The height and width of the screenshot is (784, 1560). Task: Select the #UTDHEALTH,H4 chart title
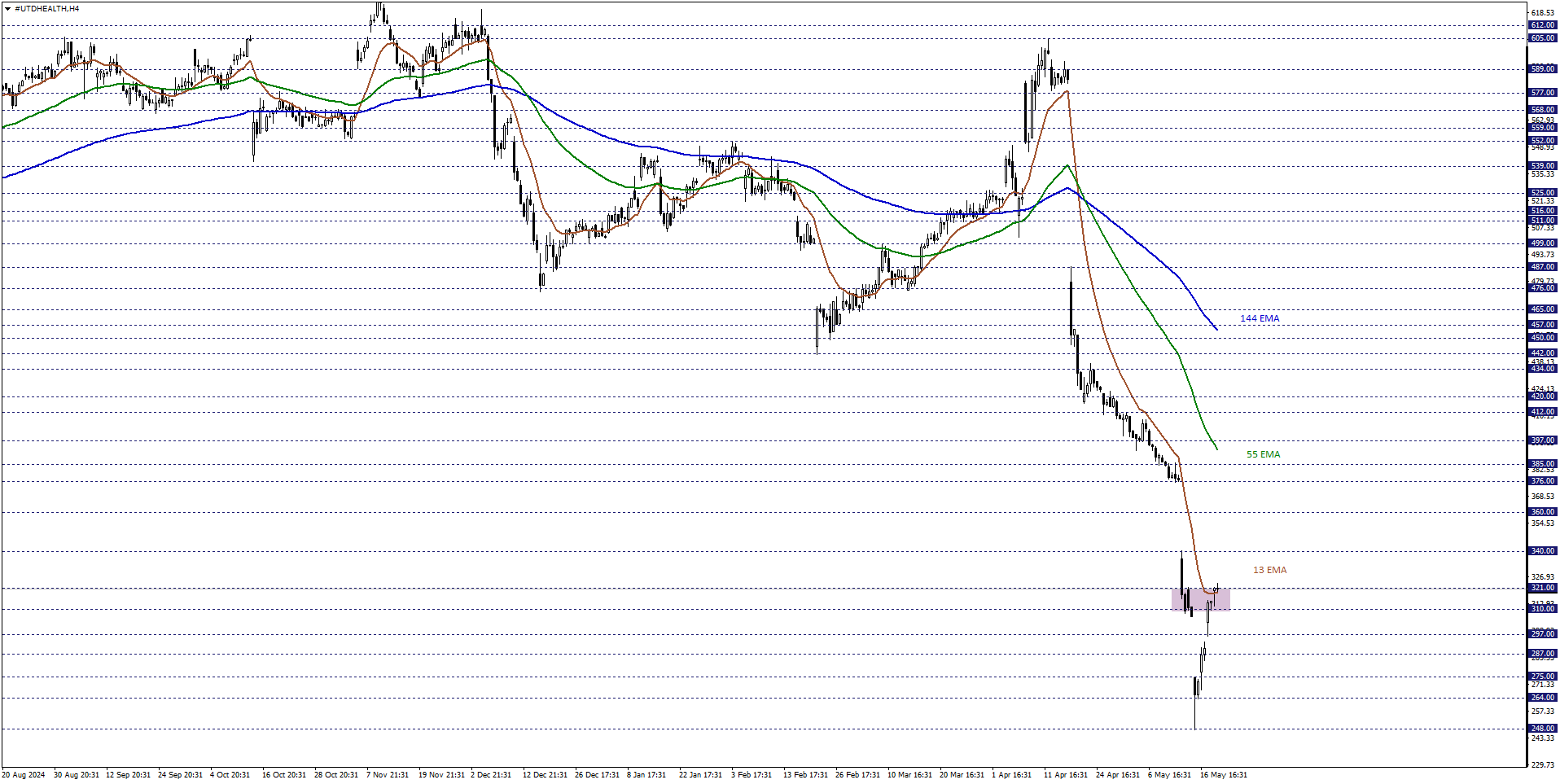pos(47,8)
